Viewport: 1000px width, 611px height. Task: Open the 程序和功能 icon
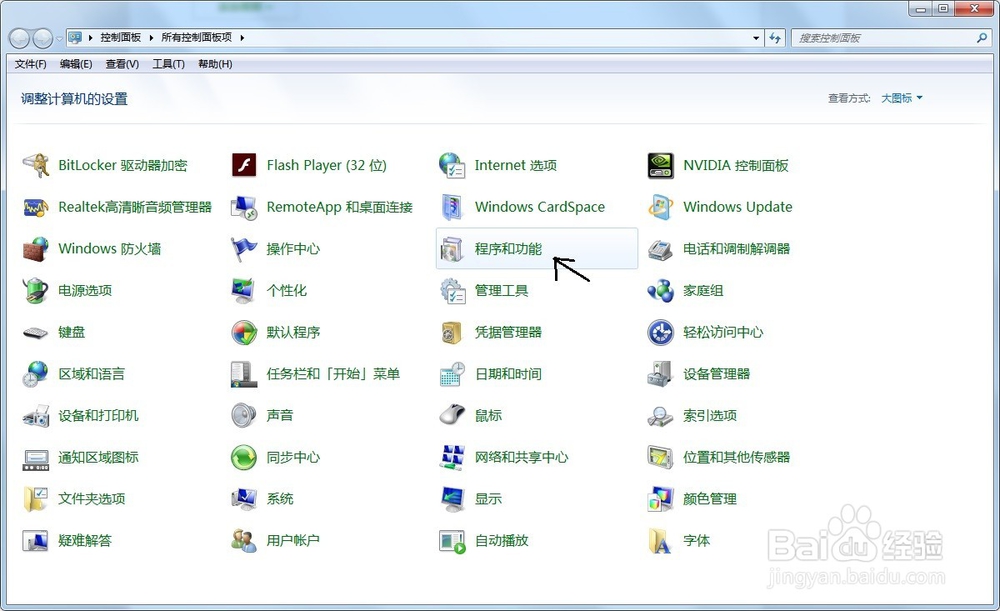[452, 249]
